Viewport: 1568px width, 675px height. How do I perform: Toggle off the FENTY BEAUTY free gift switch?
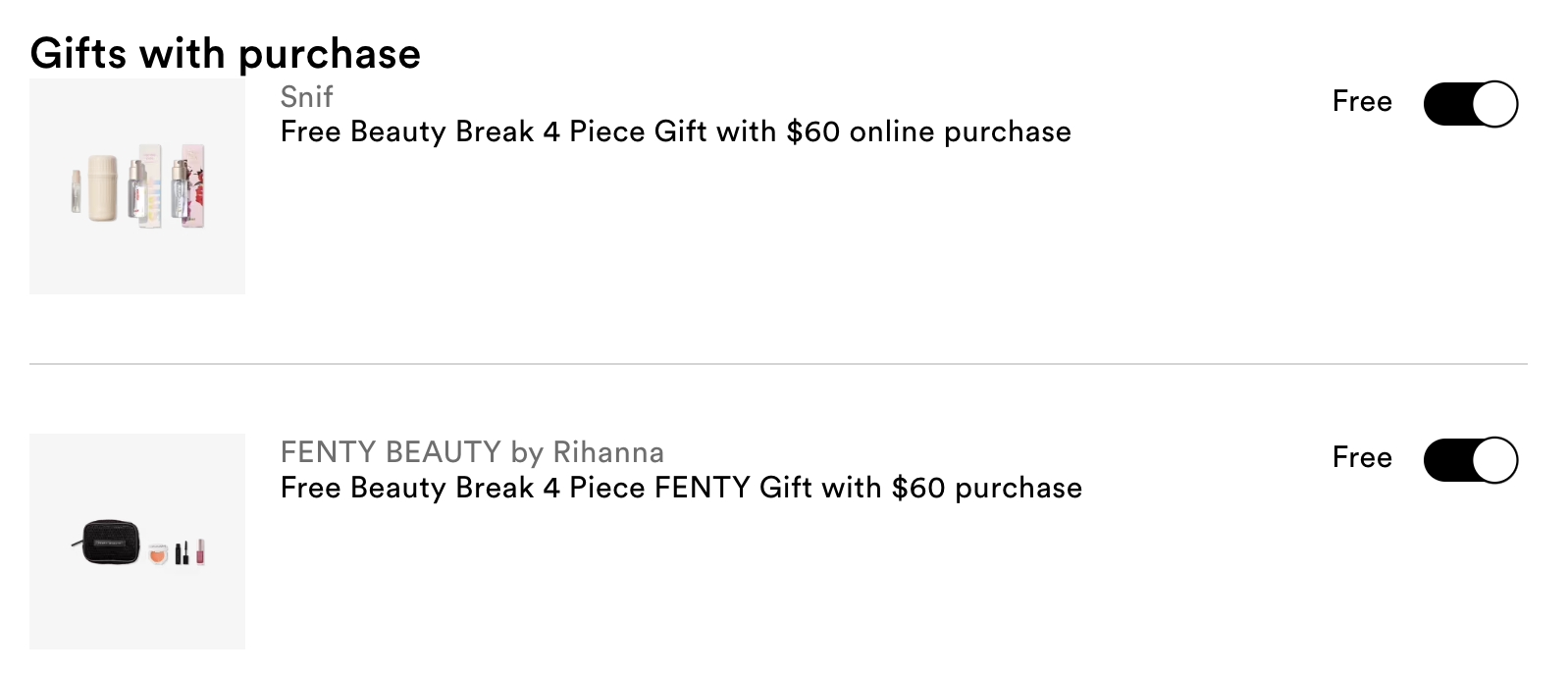point(1470,460)
